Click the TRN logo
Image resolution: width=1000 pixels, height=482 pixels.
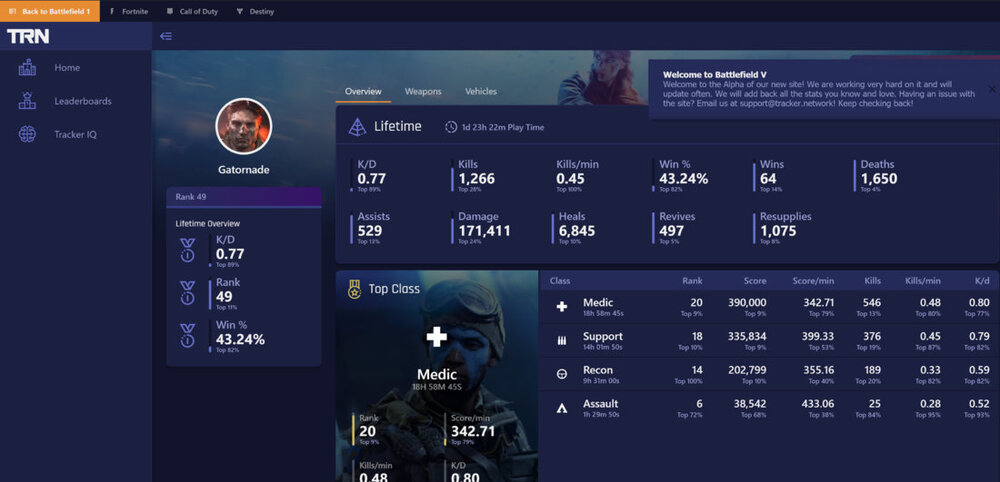pos(28,36)
